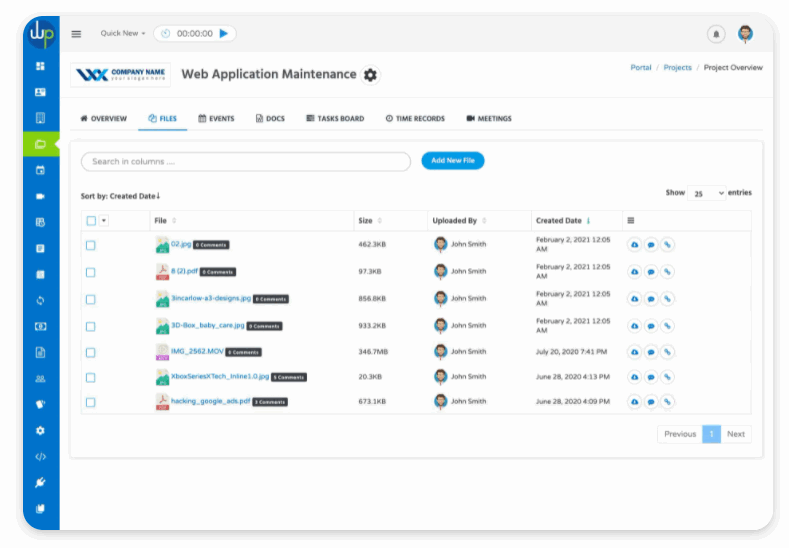Switch to the Tasks Board tab
789x548 pixels.
[335, 119]
